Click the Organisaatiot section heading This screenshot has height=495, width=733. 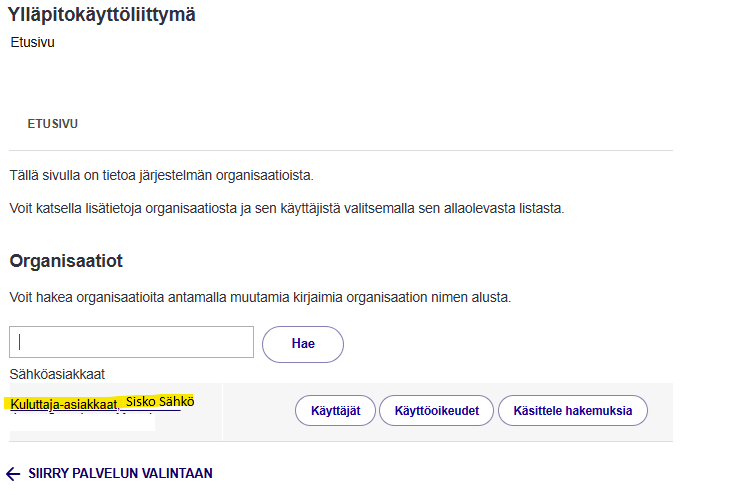79,261
